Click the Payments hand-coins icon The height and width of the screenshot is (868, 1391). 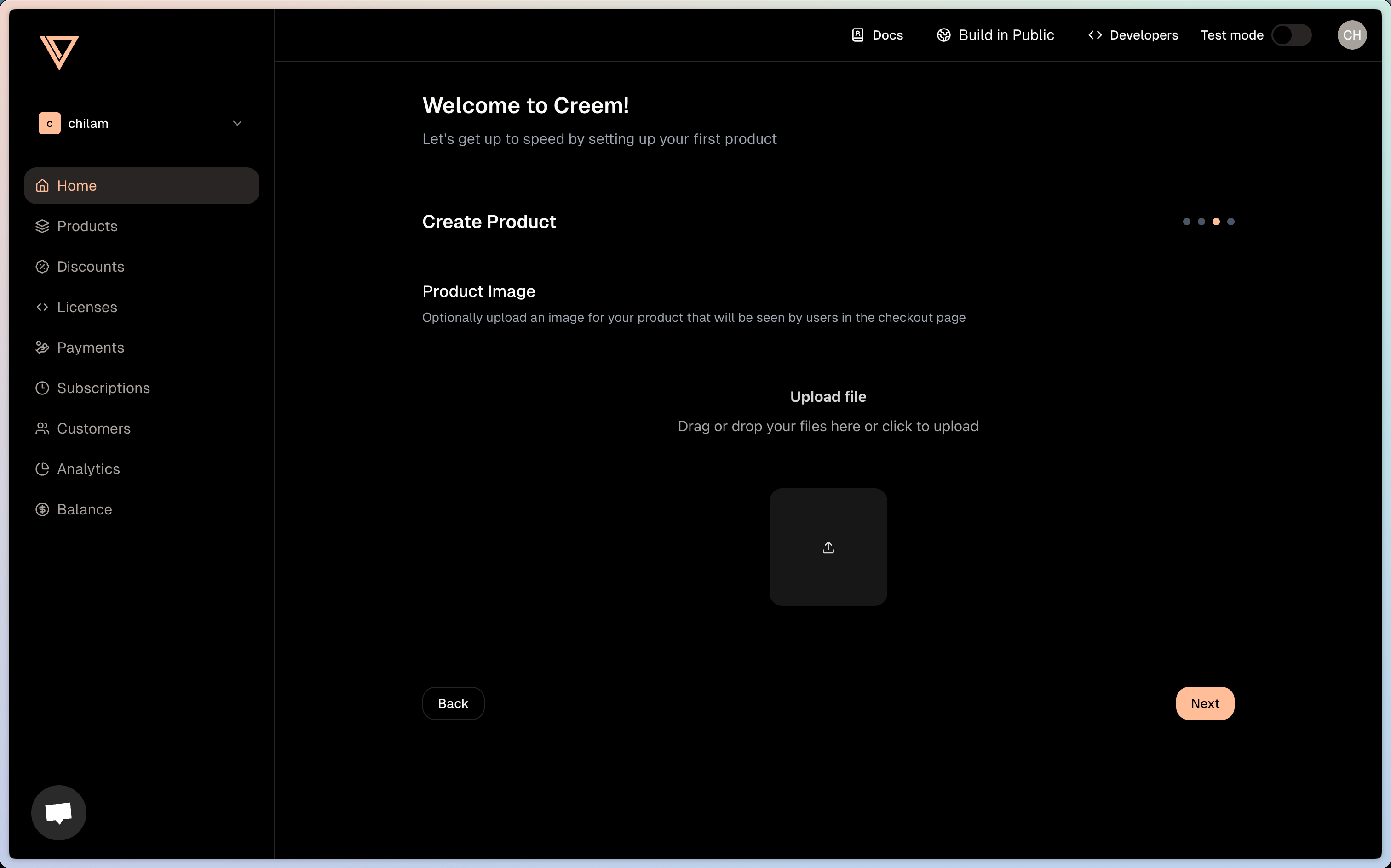42,347
